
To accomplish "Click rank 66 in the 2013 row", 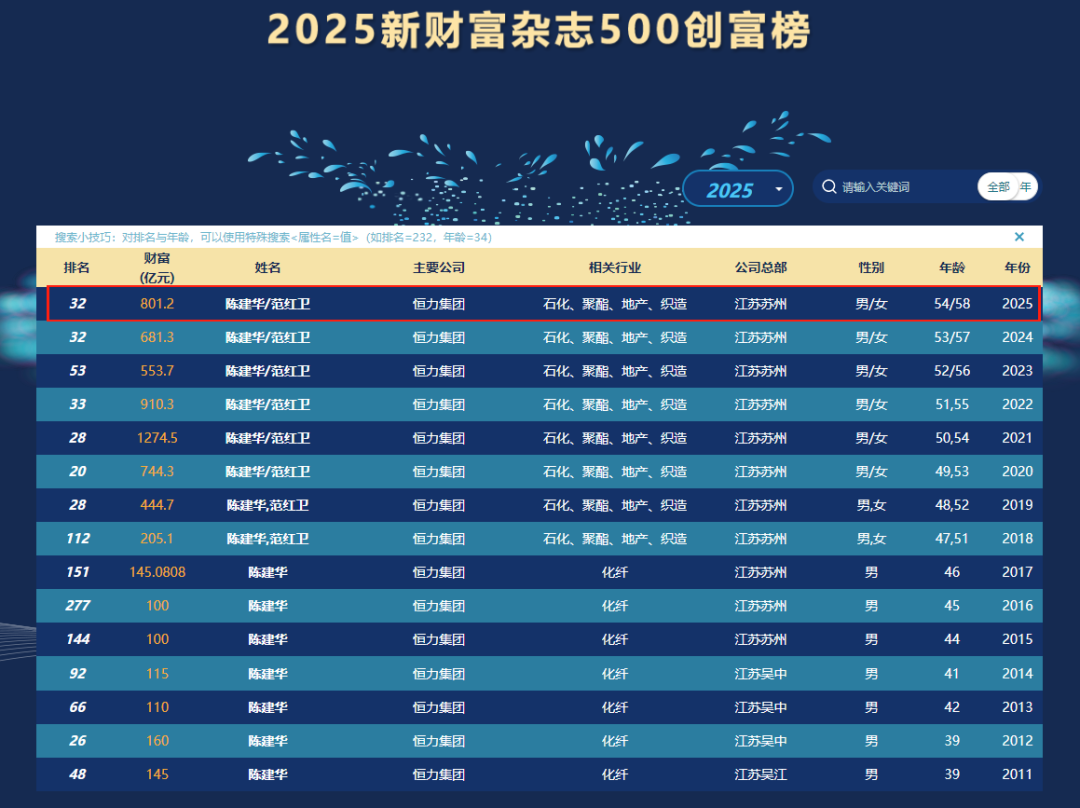I will (x=77, y=707).
